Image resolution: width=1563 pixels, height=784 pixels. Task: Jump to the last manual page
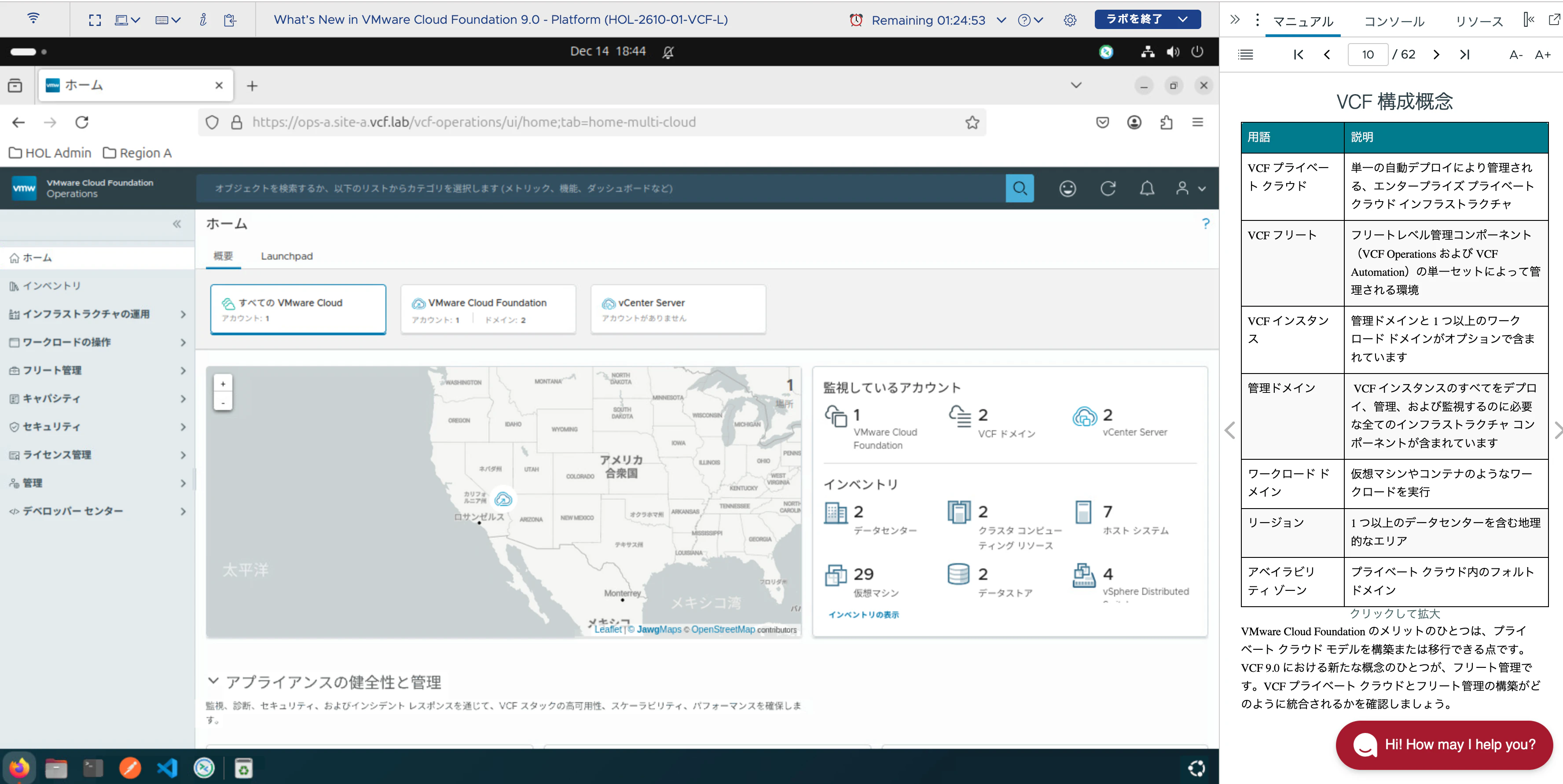[1465, 55]
